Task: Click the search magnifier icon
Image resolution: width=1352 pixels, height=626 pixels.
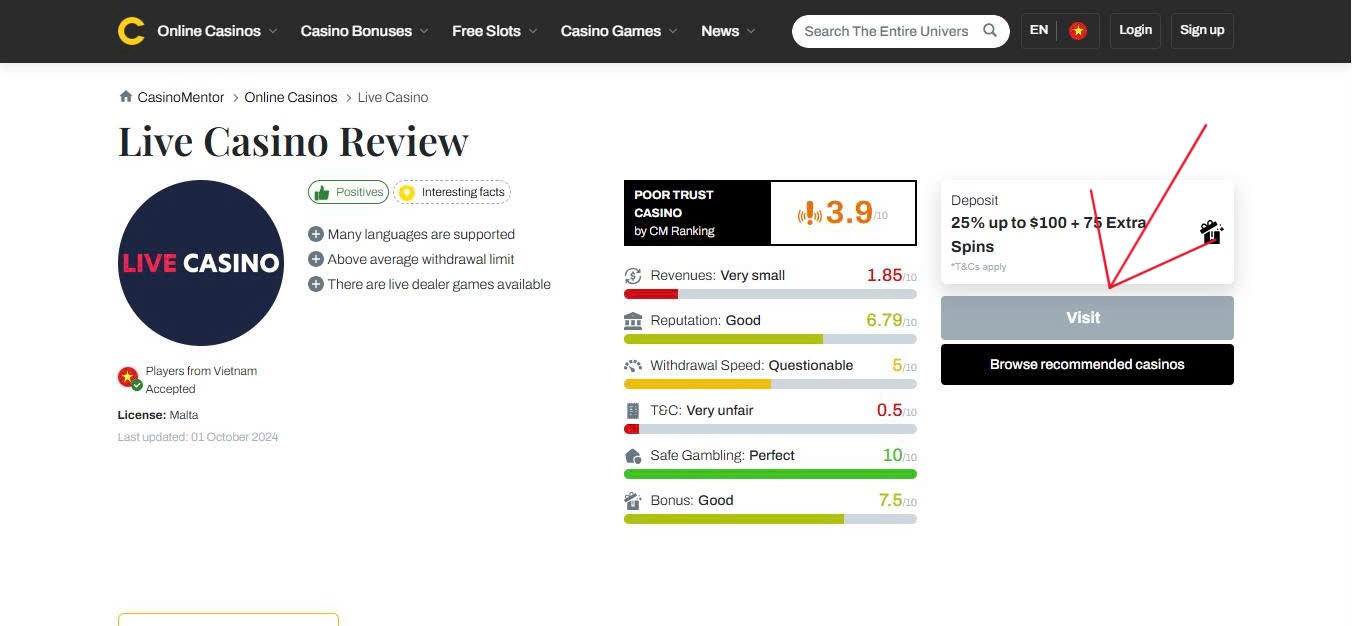Action: click(990, 30)
